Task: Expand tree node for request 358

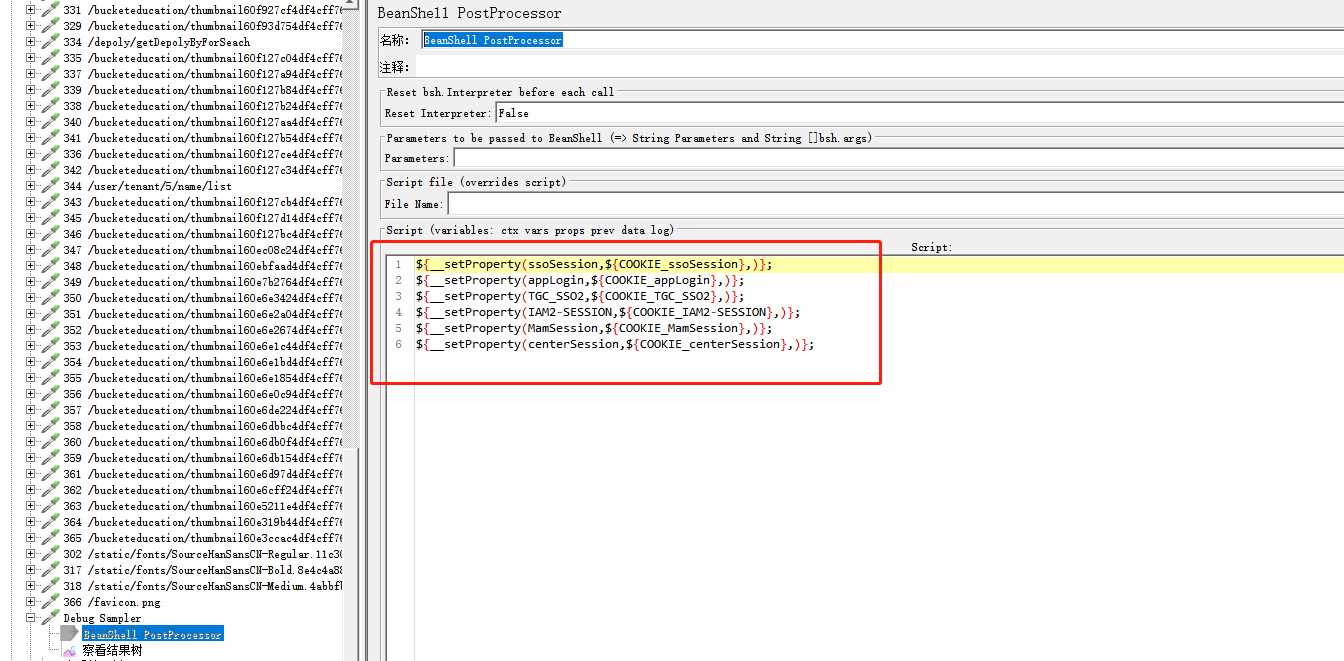Action: [x=30, y=426]
